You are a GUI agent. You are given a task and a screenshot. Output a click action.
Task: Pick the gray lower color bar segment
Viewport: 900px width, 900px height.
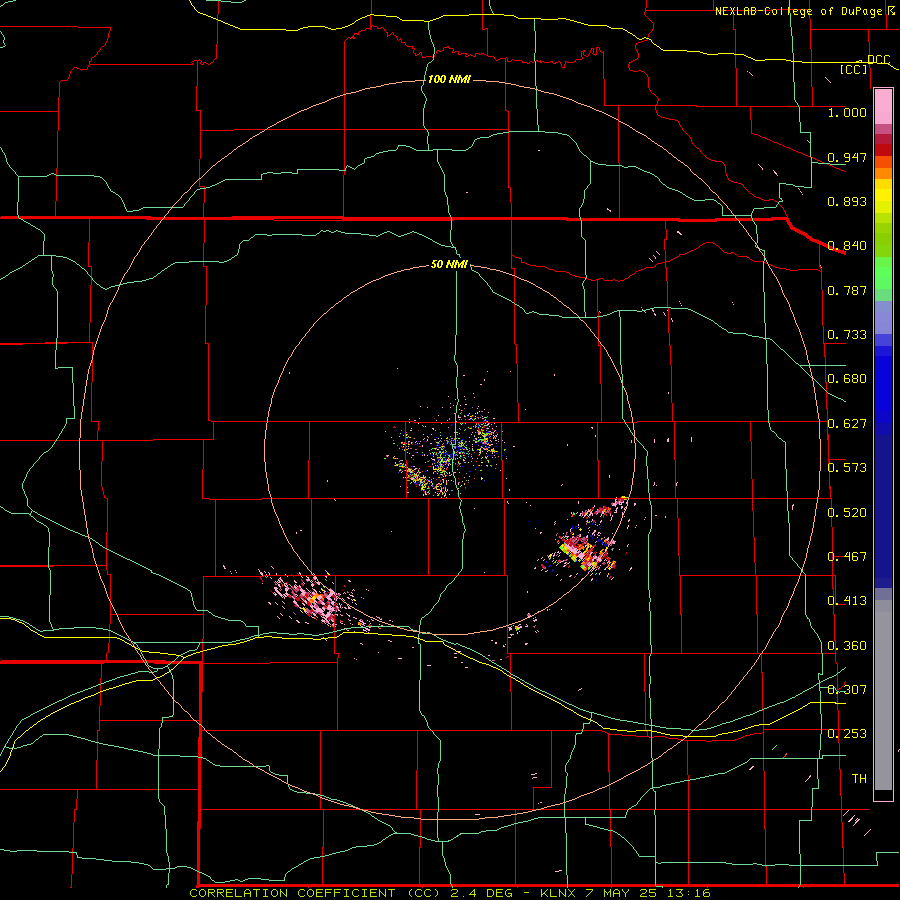point(883,695)
